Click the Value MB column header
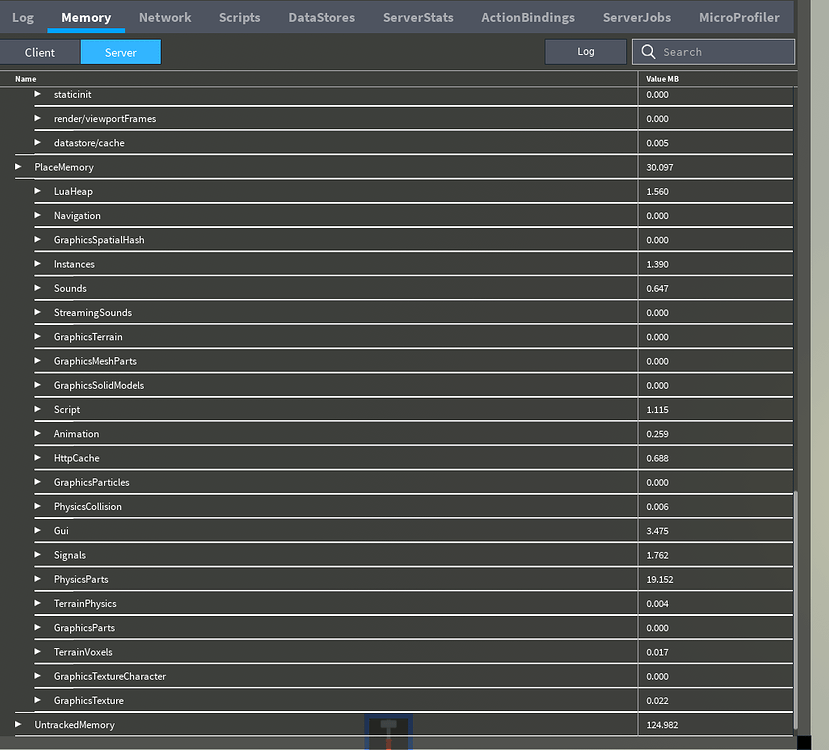 (x=662, y=79)
